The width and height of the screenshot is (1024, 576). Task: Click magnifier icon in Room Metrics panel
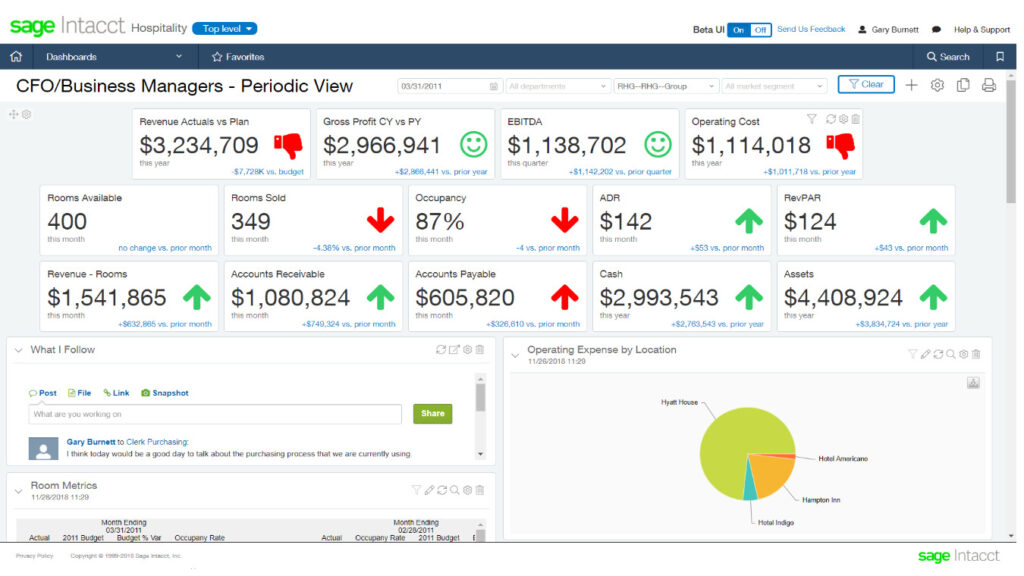455,490
